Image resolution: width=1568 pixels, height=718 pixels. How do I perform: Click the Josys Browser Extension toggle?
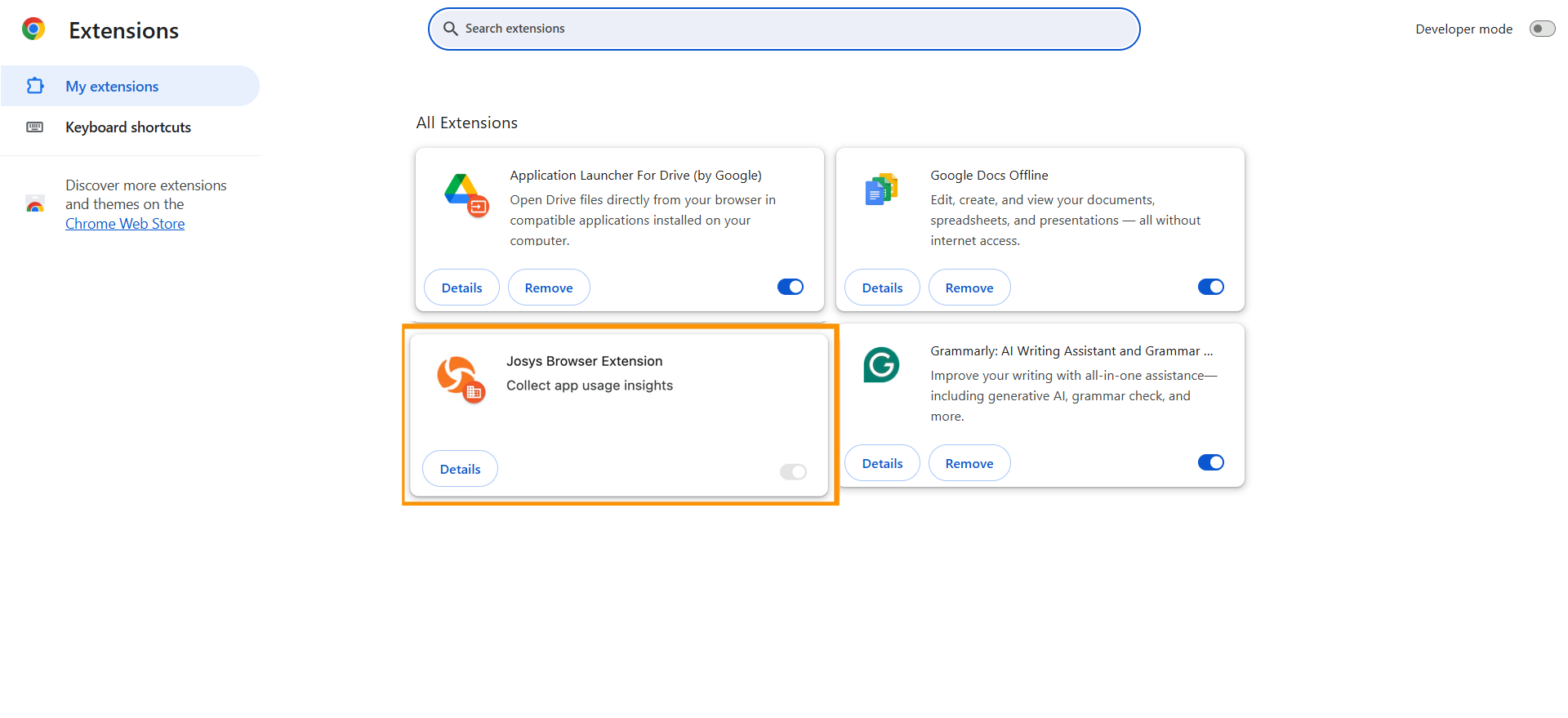pos(793,471)
